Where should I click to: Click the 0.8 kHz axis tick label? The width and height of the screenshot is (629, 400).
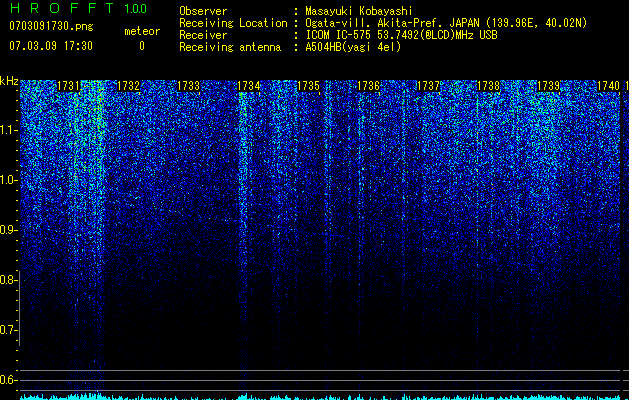click(8, 280)
